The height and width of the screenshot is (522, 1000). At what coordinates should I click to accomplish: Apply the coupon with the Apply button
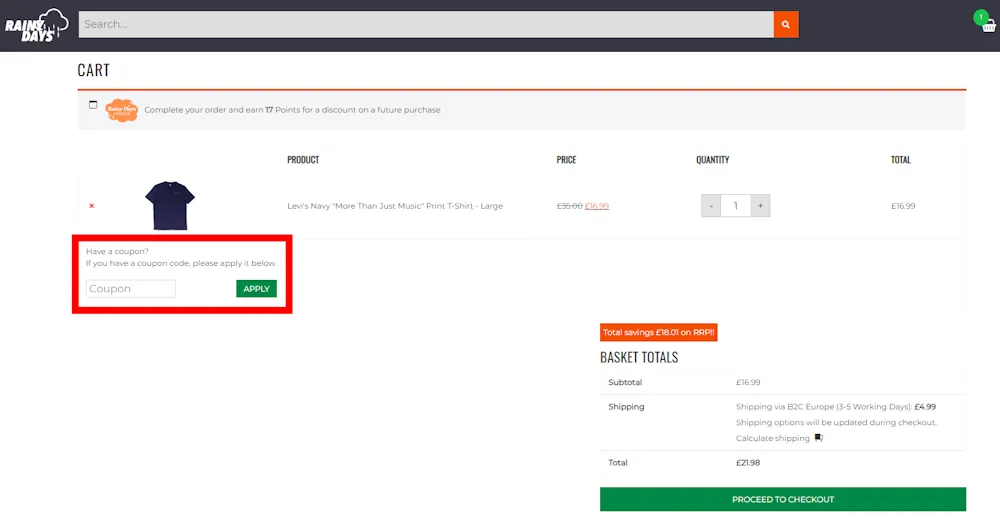pyautogui.click(x=256, y=288)
